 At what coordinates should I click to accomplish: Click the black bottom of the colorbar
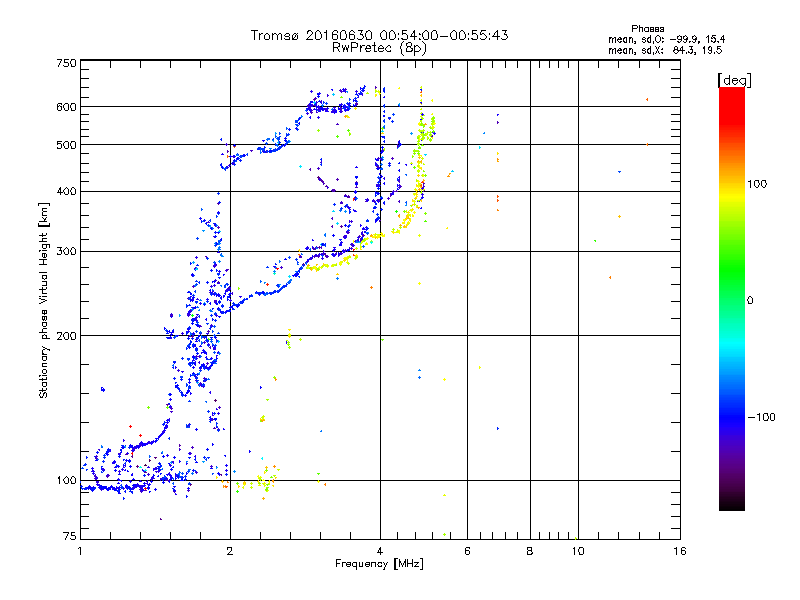[732, 506]
